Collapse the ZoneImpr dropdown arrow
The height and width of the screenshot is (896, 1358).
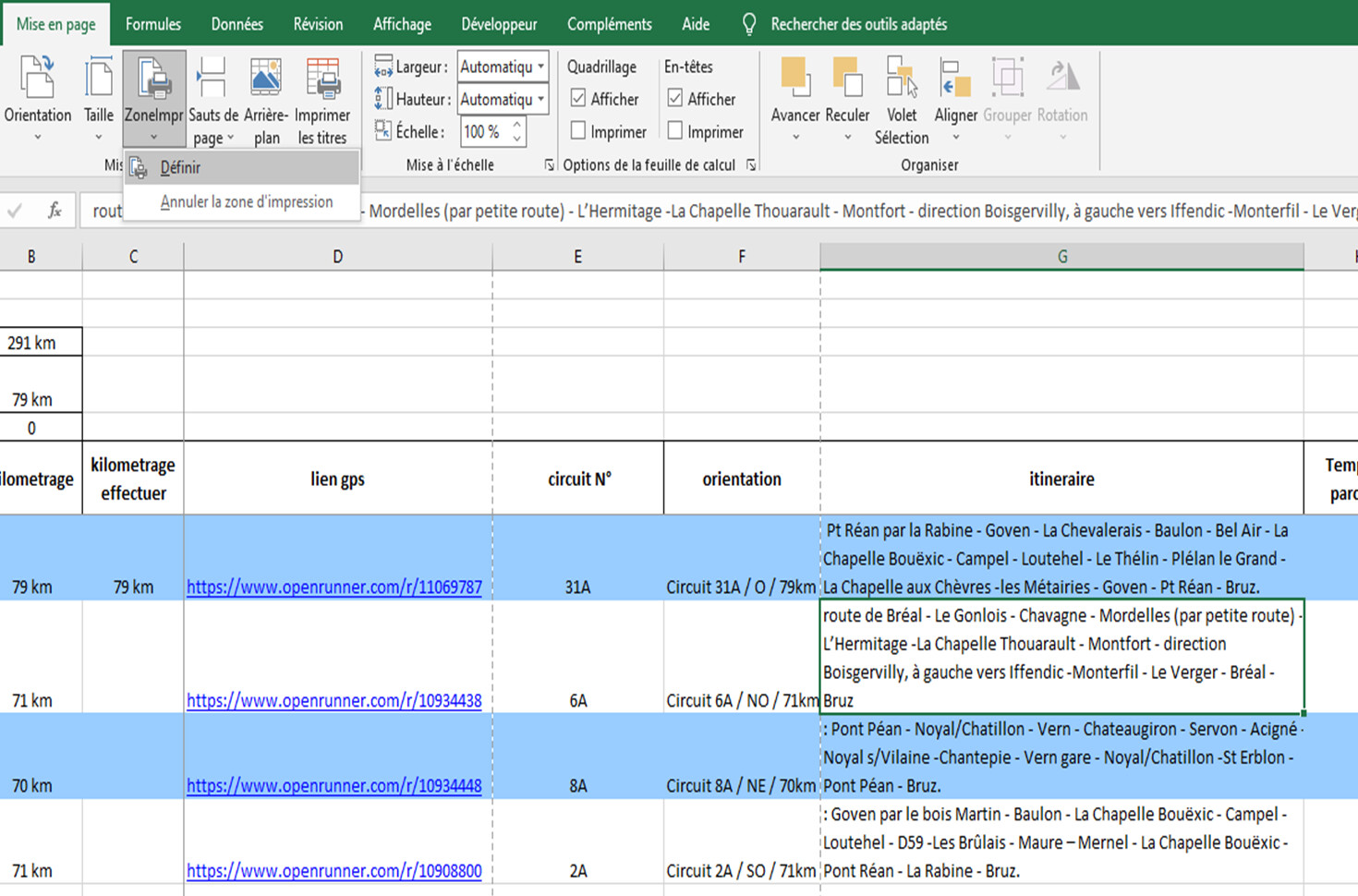pyautogui.click(x=154, y=137)
